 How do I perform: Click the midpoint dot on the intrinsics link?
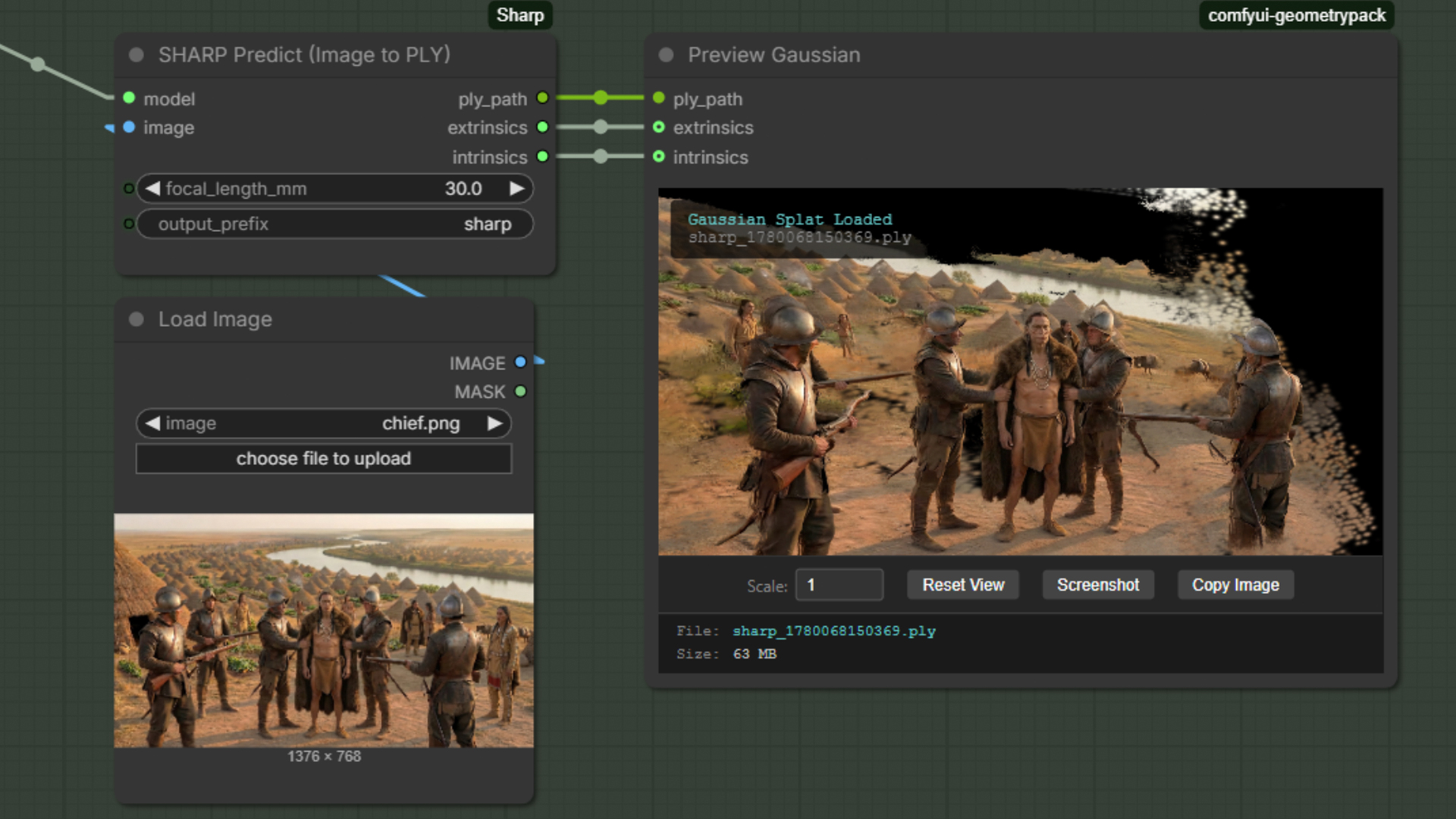601,156
